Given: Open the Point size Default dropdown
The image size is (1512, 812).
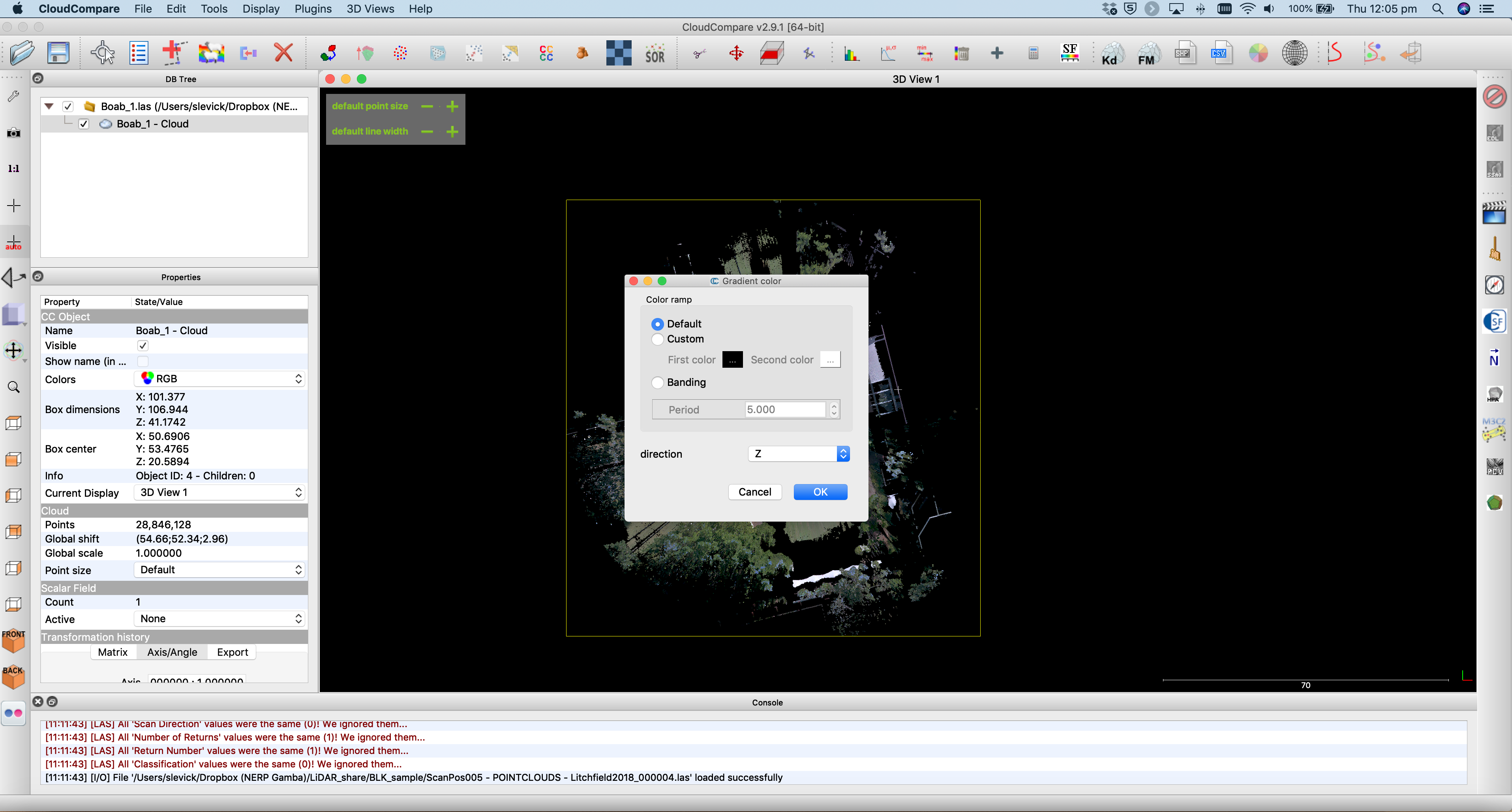Looking at the screenshot, I should coord(219,570).
